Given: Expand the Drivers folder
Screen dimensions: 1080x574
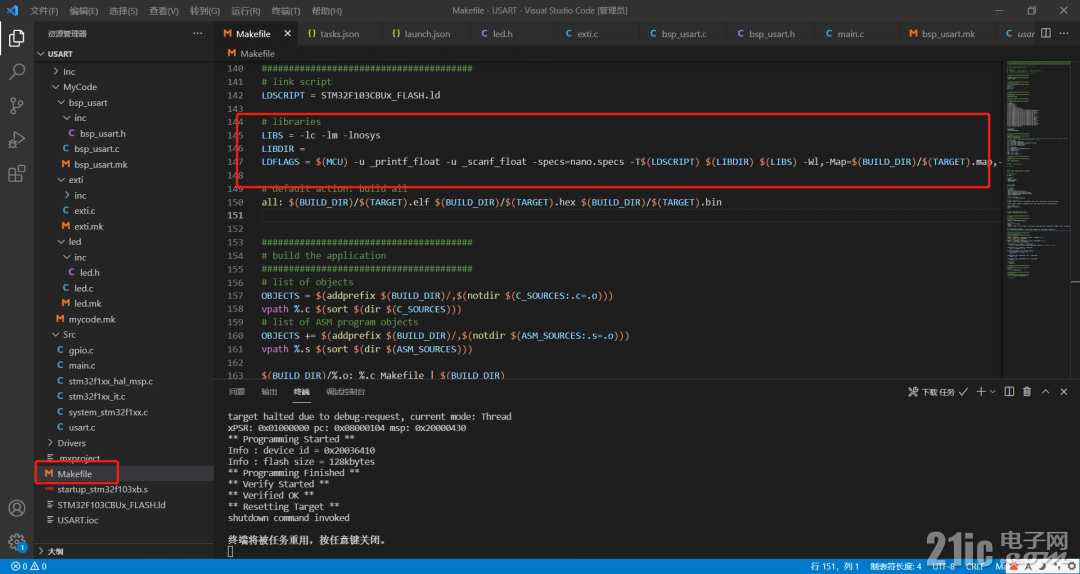Looking at the screenshot, I should click(x=70, y=442).
